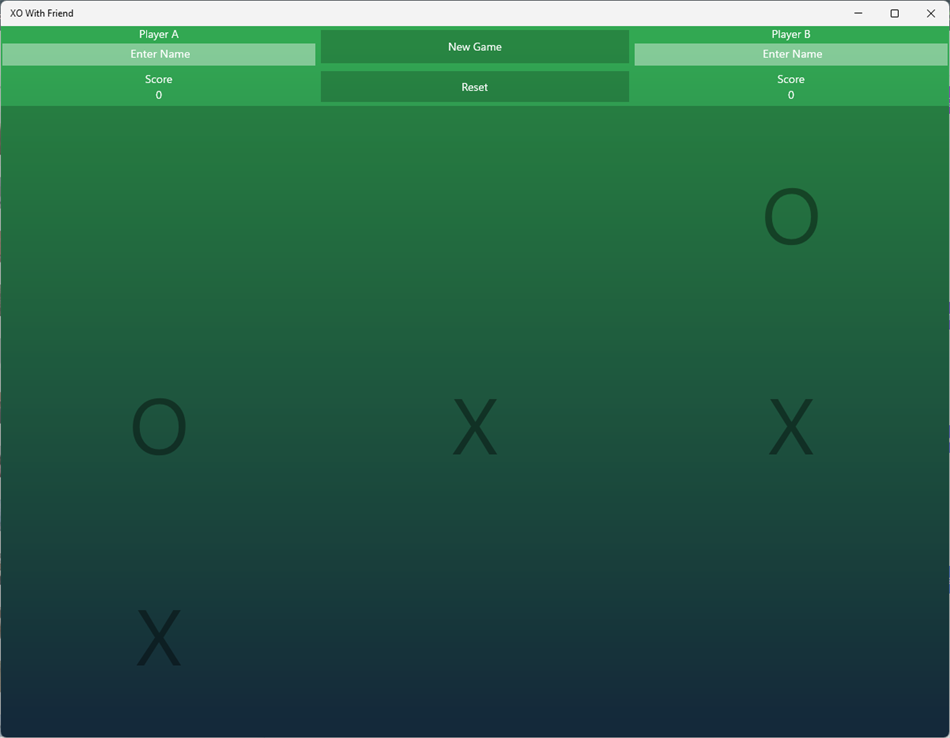This screenshot has height=738, width=950.
Task: Place a mark in the top-center empty cell
Action: (474, 213)
